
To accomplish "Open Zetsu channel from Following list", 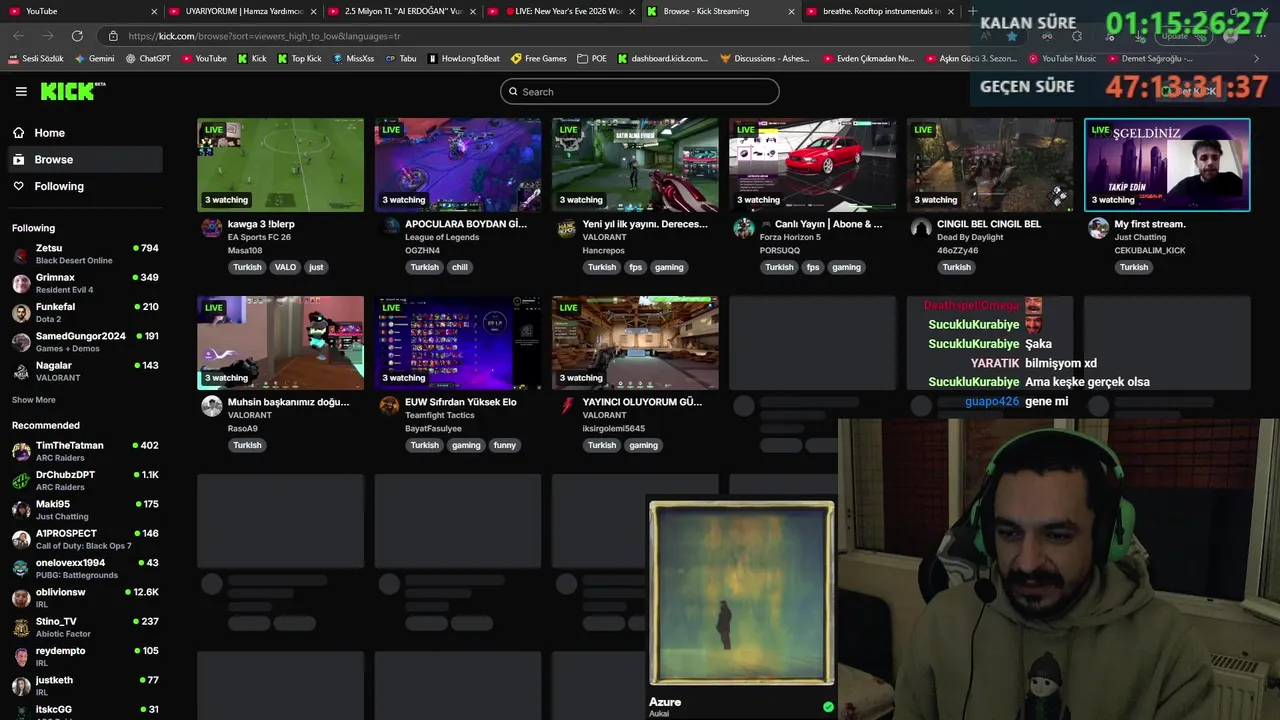I will click(x=85, y=254).
